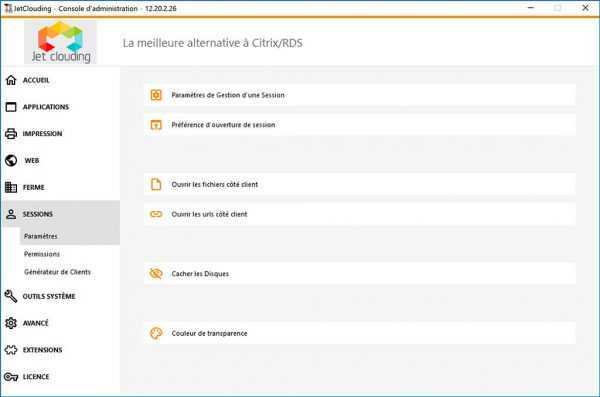This screenshot has height=397, width=600.
Task: Open Couleur de transparence setting
Action: [360, 333]
